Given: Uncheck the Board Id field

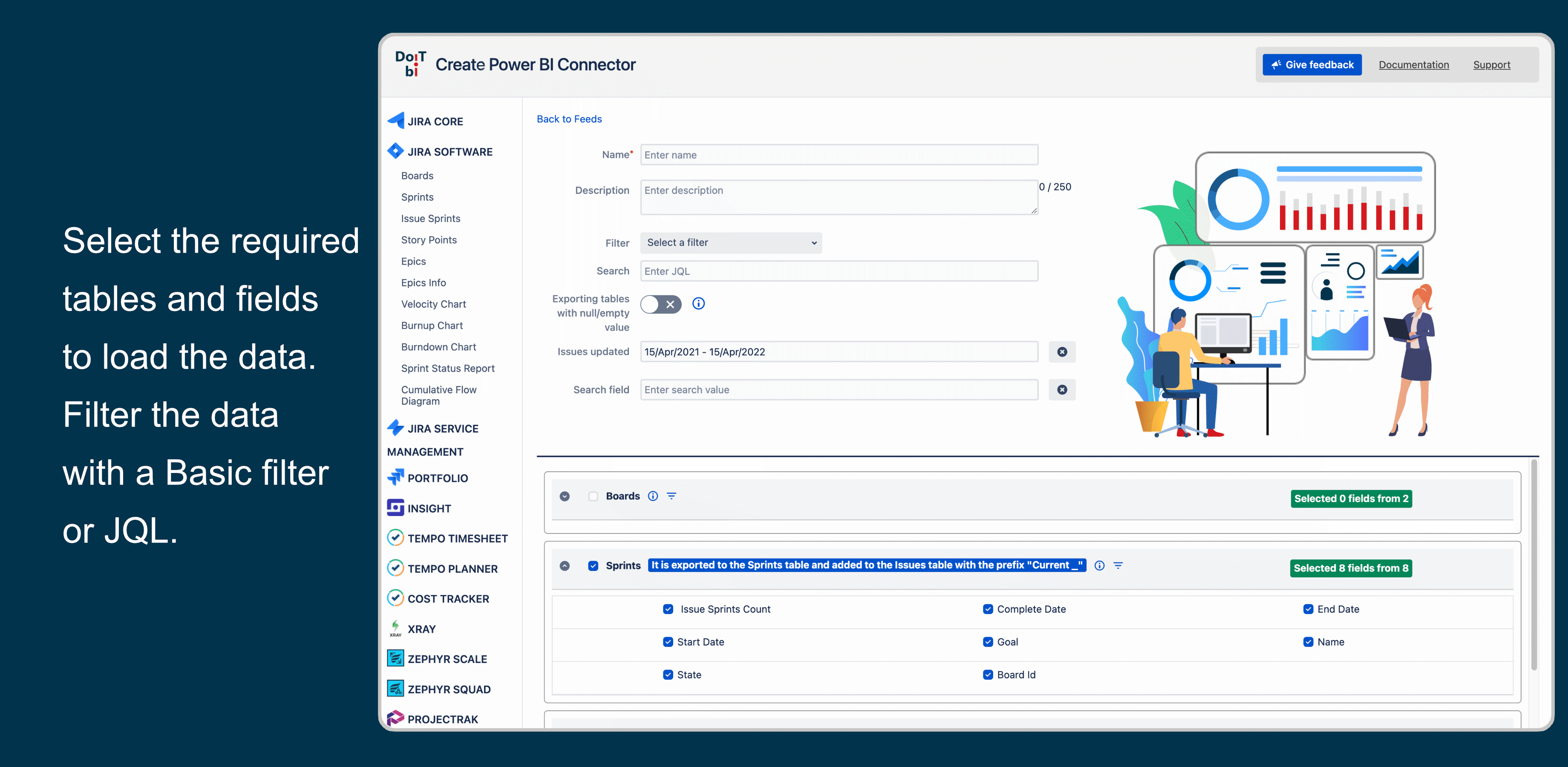Looking at the screenshot, I should tap(988, 675).
